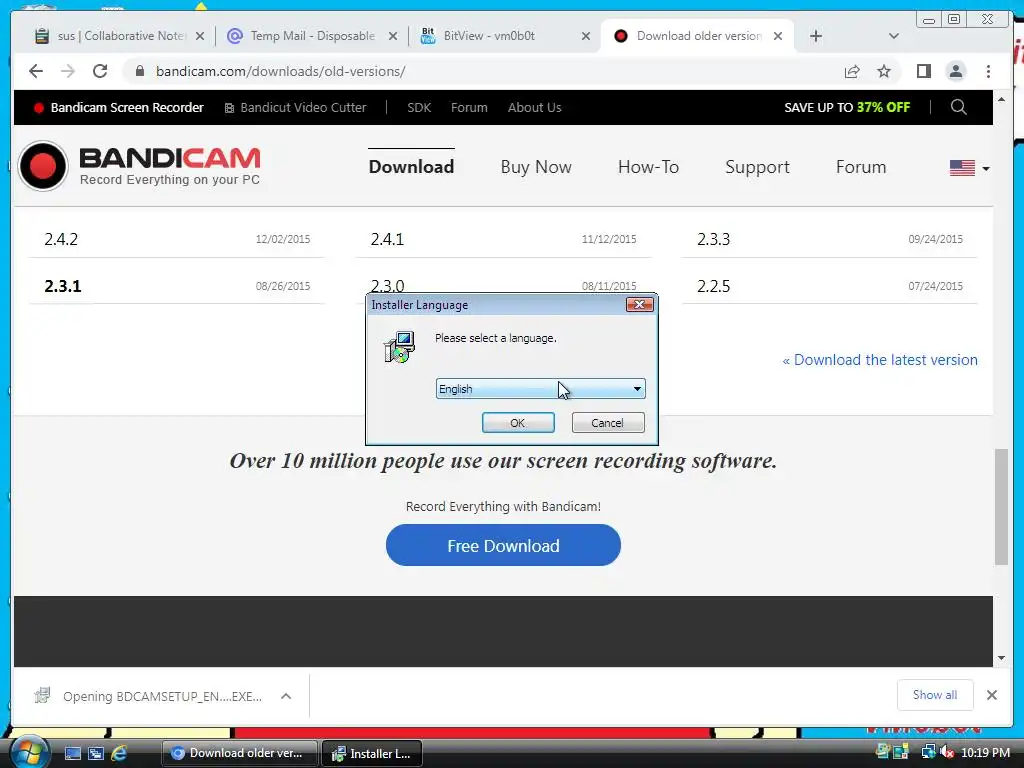1024x768 pixels.
Task: Select version 2.4.1 download
Action: [x=387, y=239]
